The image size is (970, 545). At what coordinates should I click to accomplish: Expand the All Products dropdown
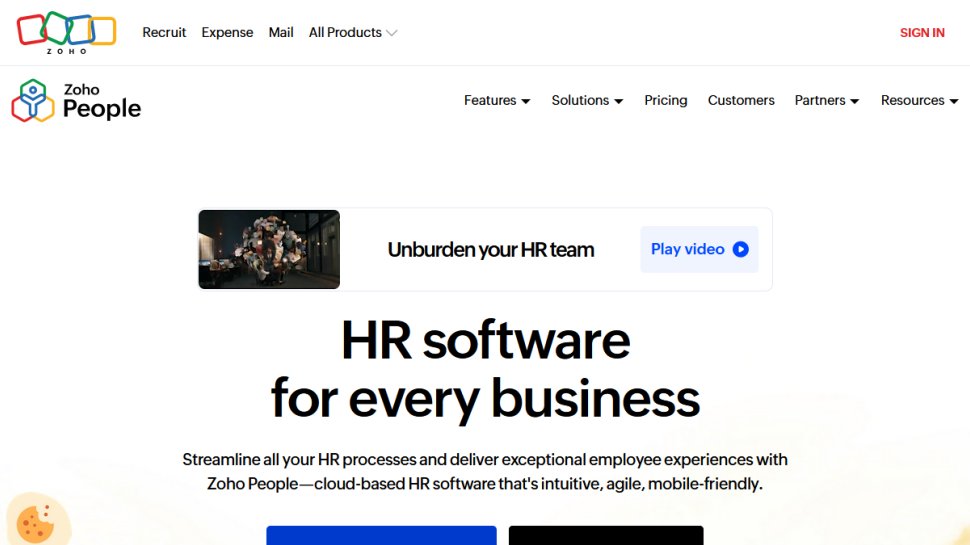pyautogui.click(x=353, y=32)
